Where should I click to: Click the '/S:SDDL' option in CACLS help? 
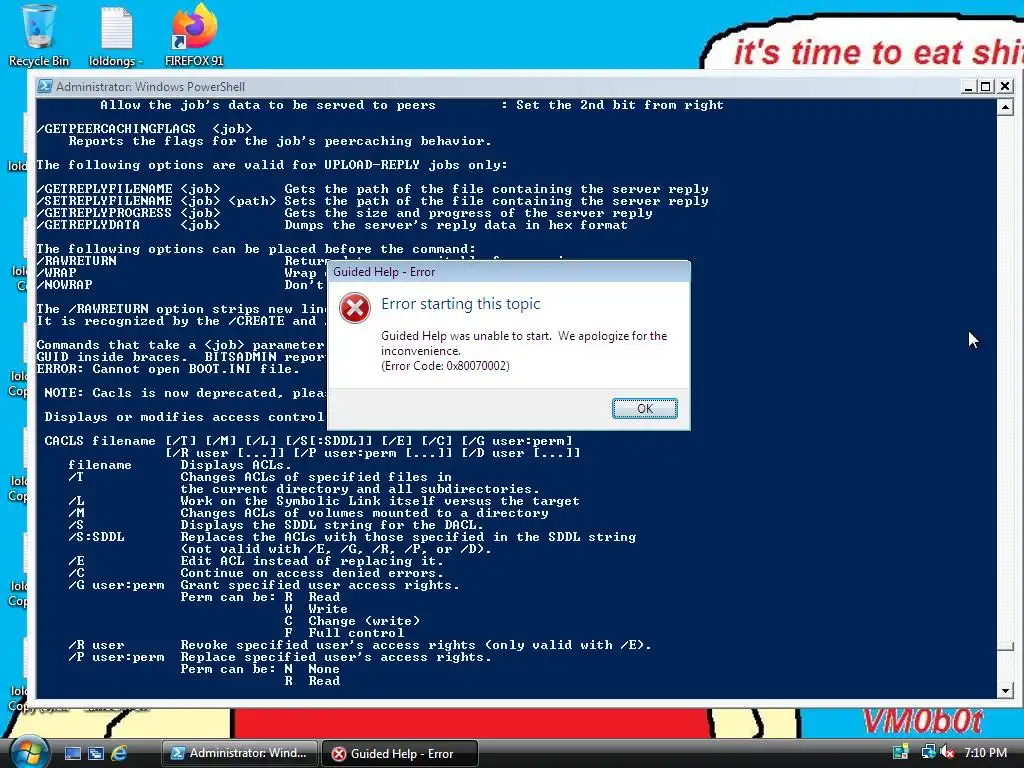(x=96, y=537)
